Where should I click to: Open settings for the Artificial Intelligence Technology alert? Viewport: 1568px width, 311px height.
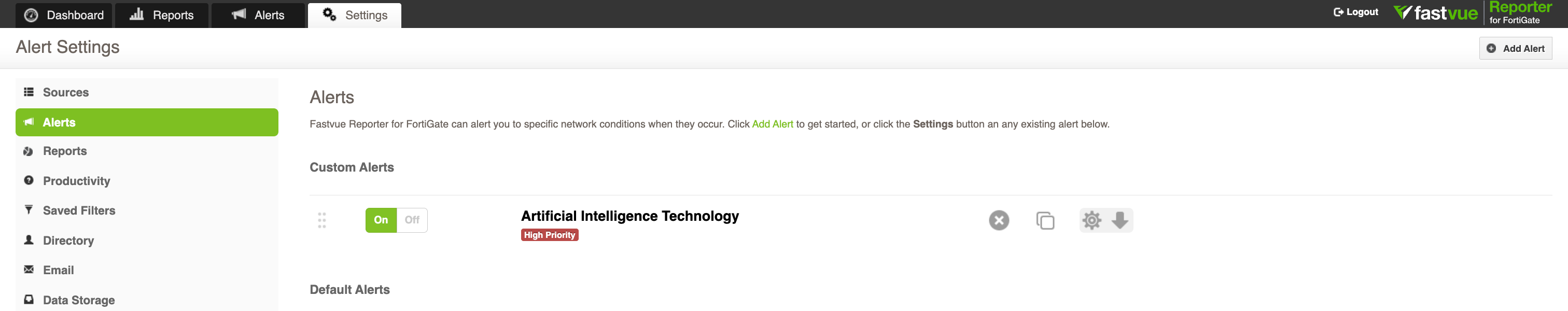(1091, 220)
